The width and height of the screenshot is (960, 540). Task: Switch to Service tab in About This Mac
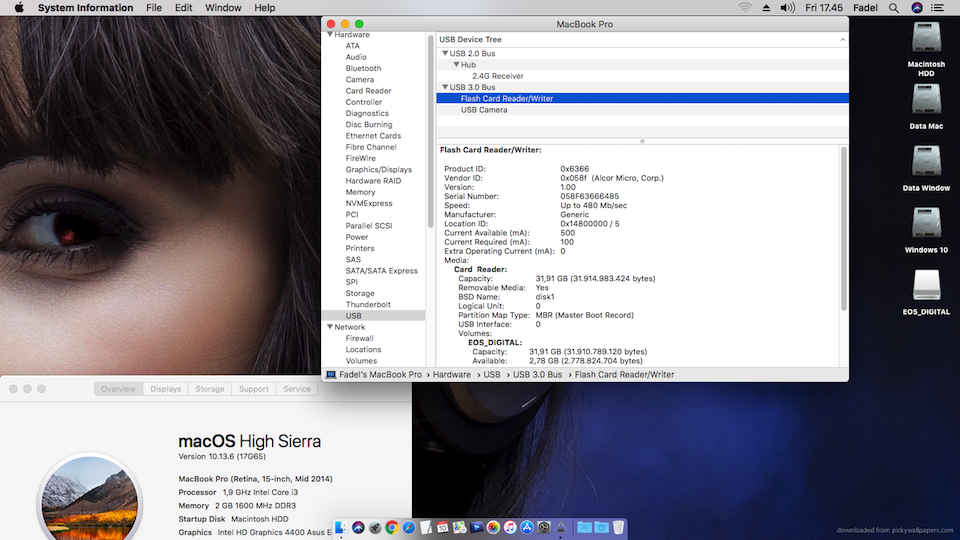point(297,389)
